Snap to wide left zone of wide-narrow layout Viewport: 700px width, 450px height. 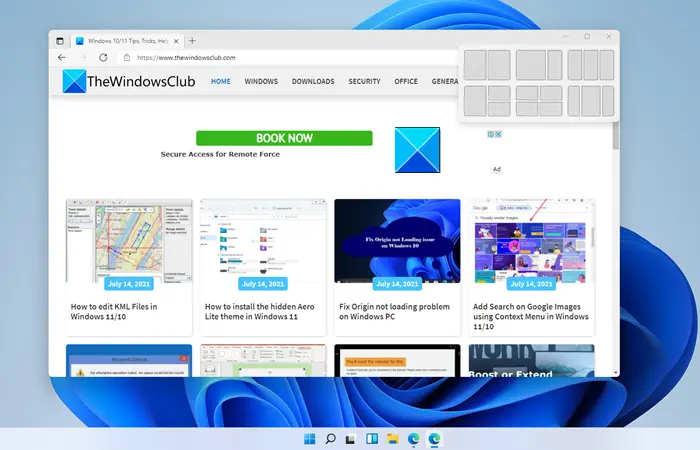pyautogui.click(x=531, y=65)
